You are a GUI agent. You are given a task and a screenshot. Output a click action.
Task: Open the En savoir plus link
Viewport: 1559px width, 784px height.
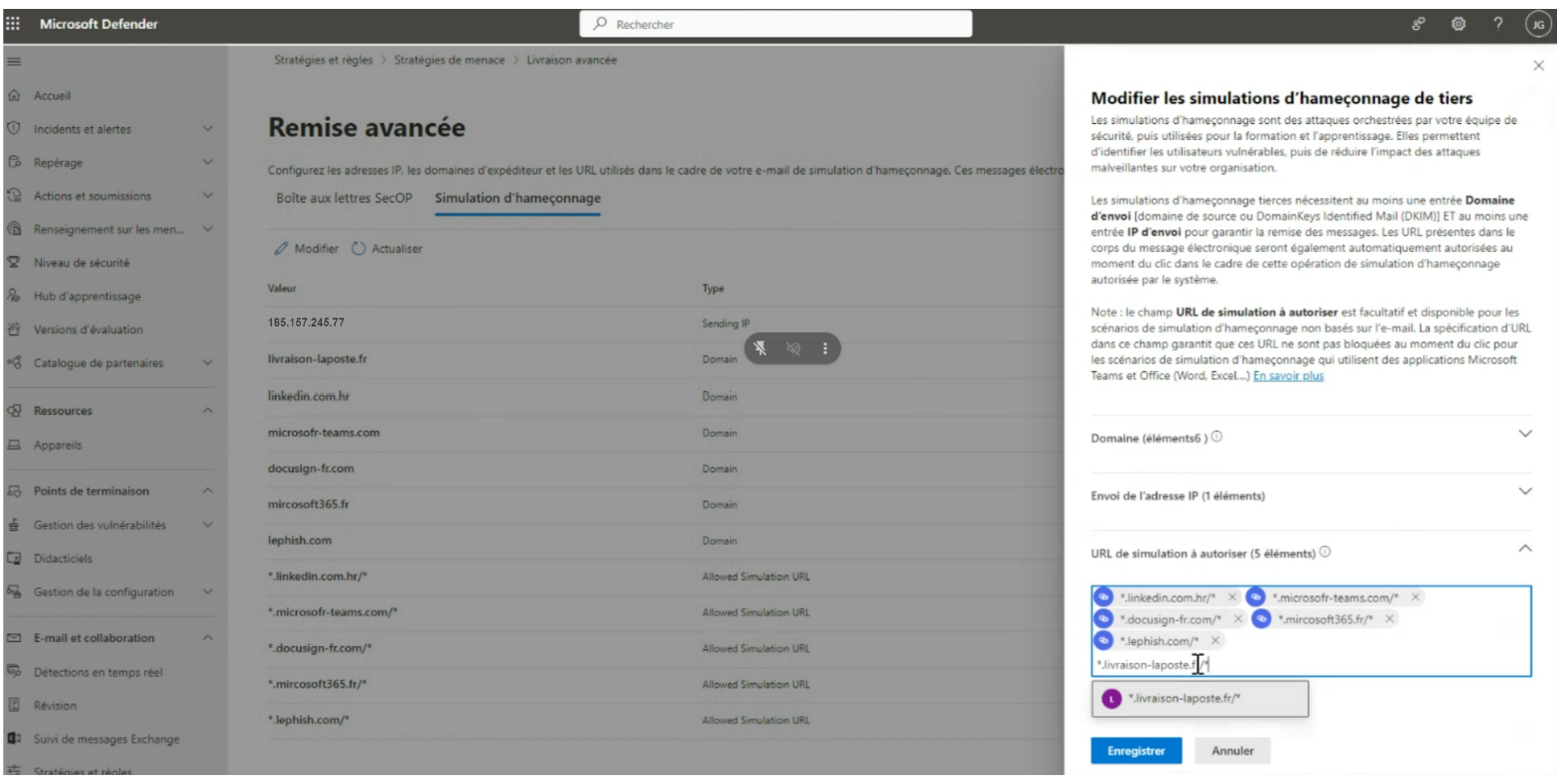click(x=1288, y=376)
